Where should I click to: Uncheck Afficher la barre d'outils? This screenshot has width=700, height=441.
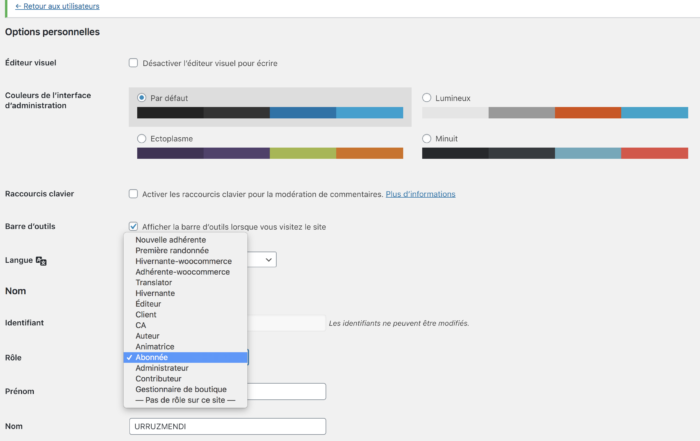133,226
